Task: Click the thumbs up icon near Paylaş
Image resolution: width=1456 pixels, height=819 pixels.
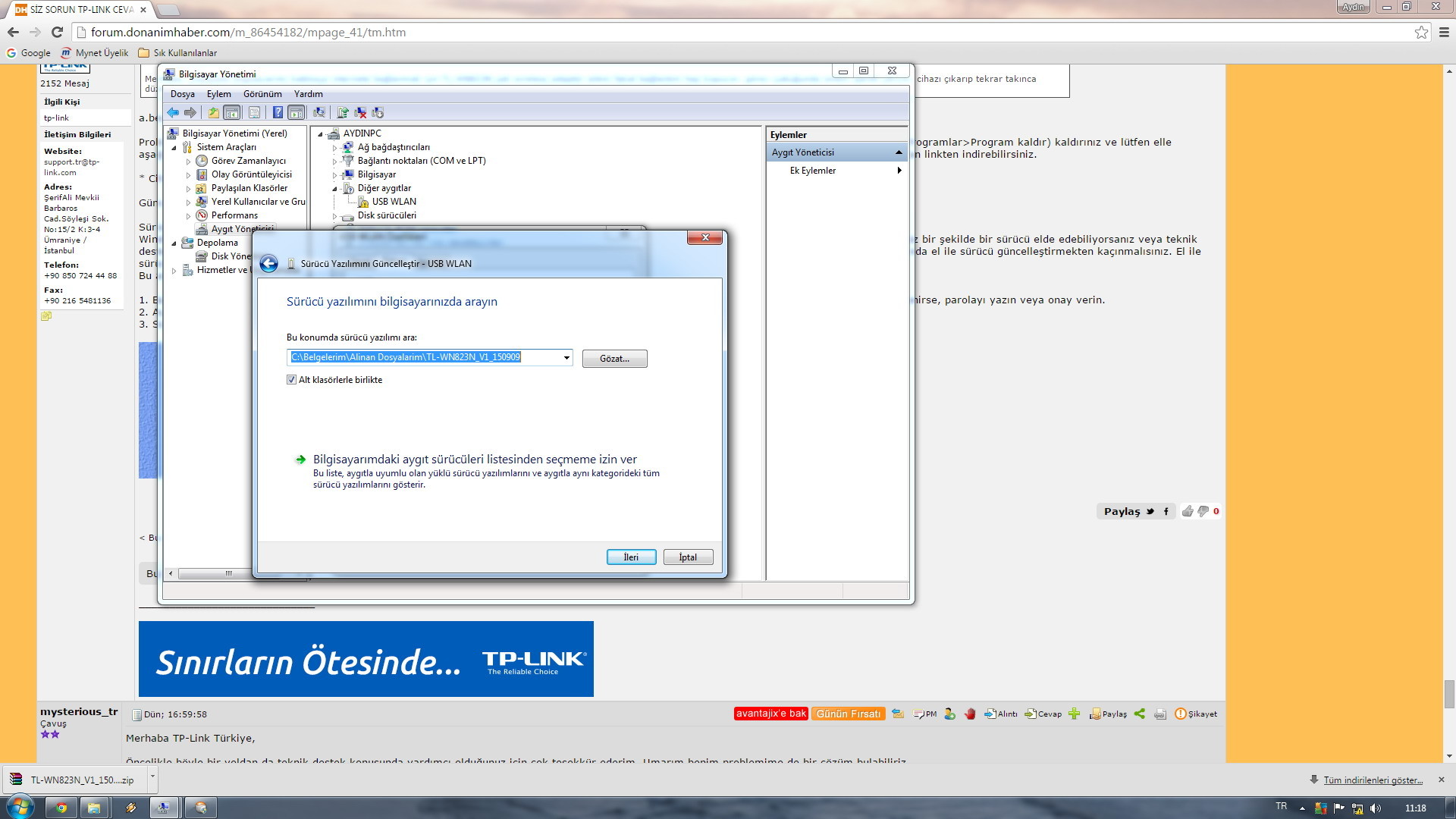Action: (x=1188, y=511)
